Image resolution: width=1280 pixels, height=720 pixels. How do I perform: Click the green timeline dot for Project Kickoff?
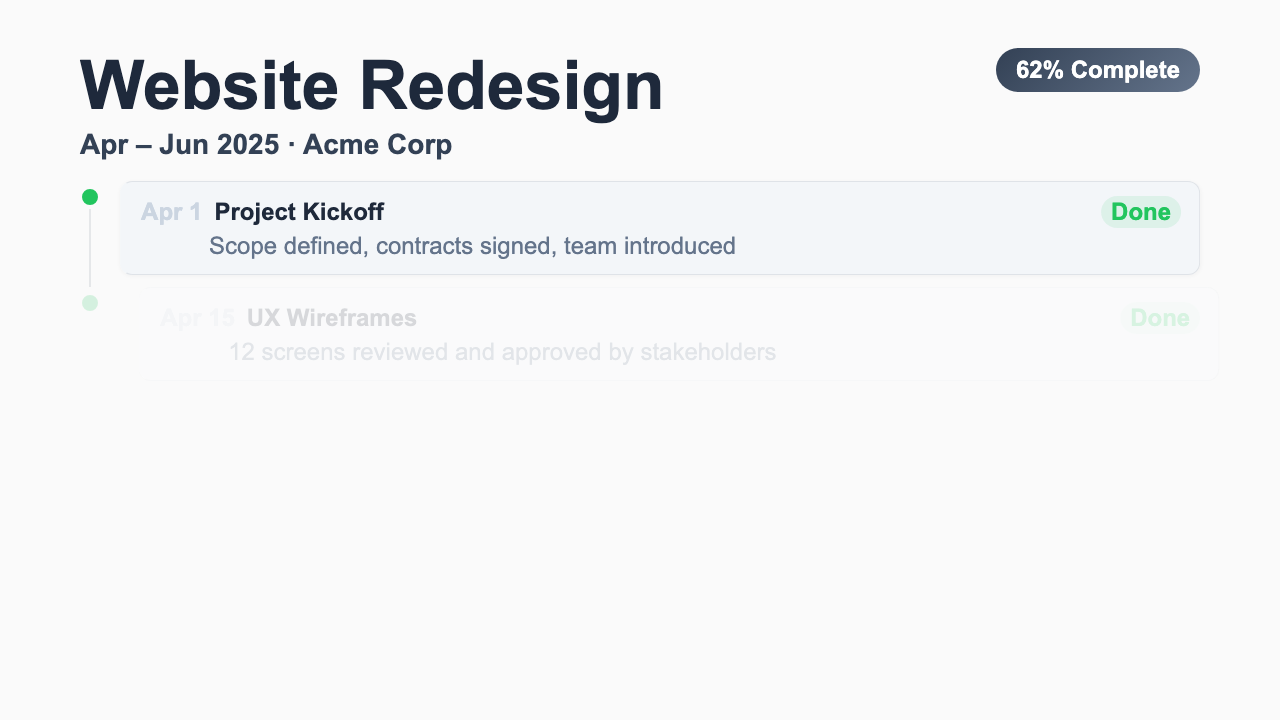coord(90,197)
